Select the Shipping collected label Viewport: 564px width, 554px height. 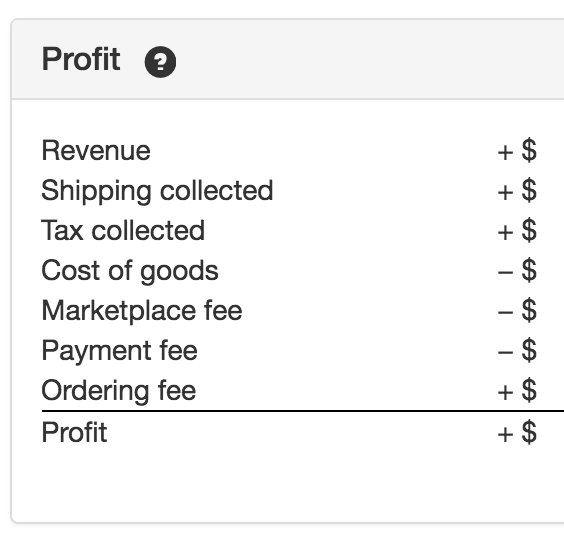click(x=158, y=191)
